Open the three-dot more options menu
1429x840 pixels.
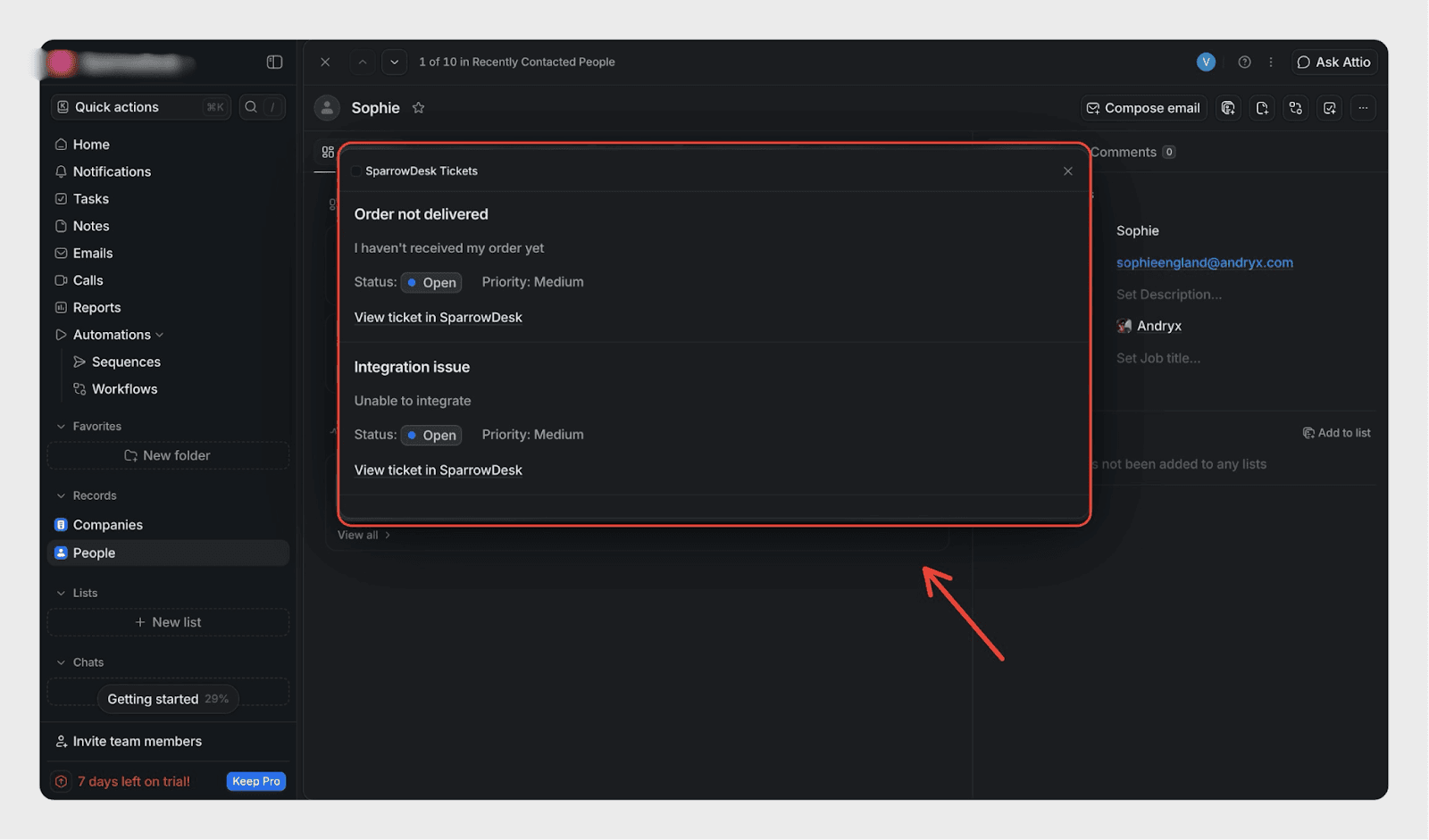[1363, 108]
